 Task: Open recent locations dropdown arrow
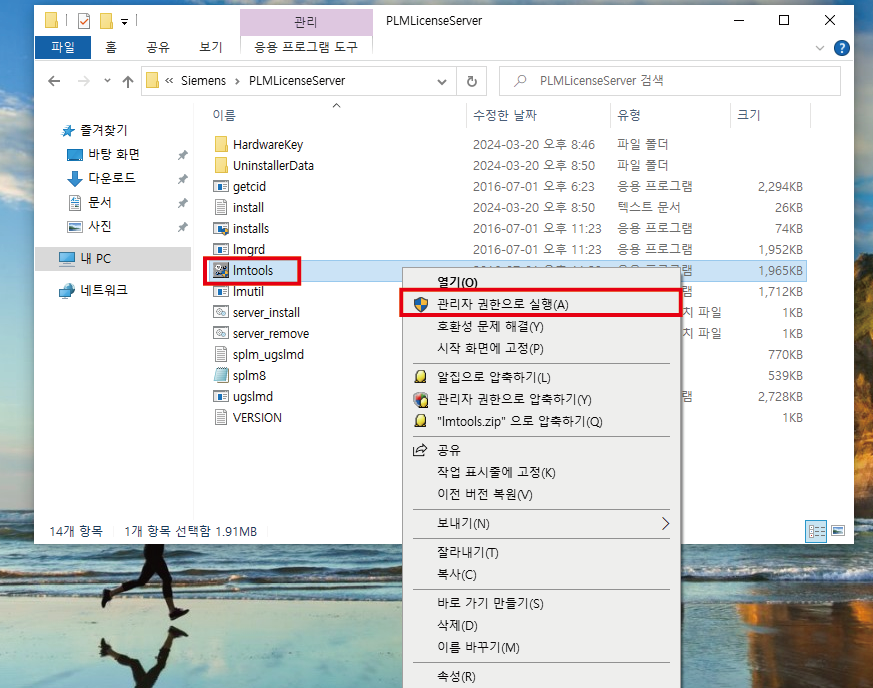click(107, 81)
